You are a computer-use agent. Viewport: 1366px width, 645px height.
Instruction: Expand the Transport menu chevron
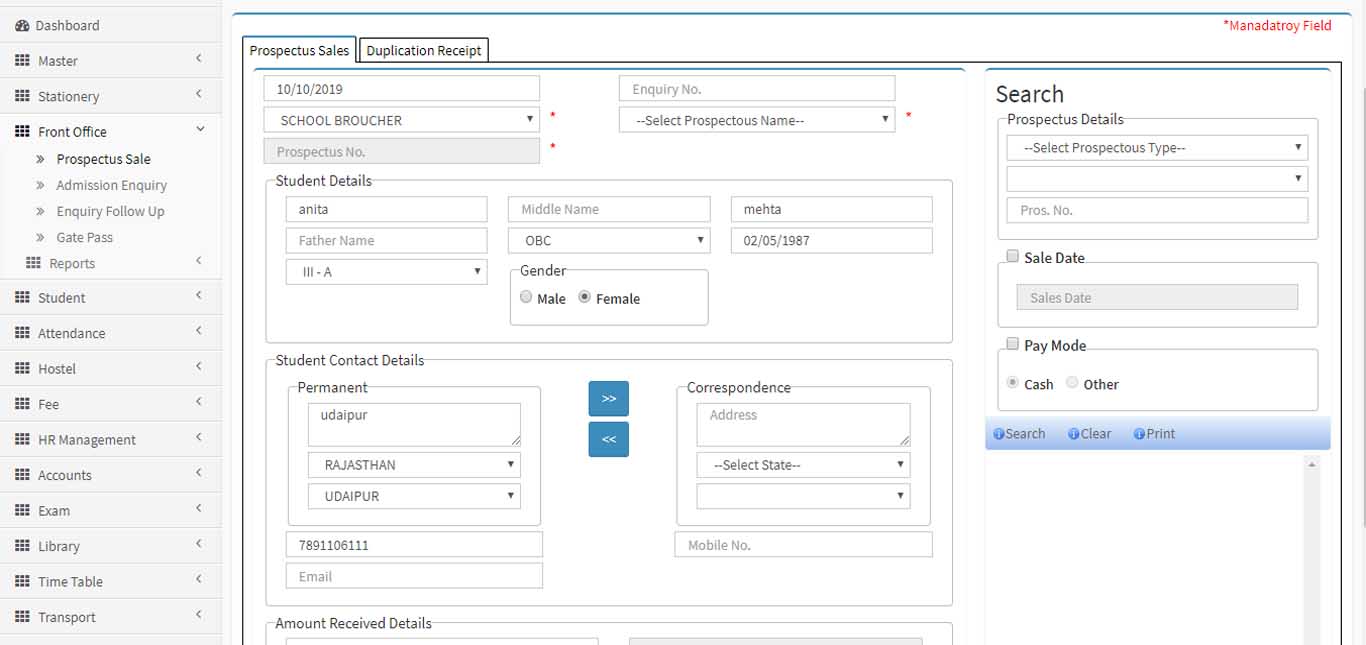click(x=199, y=615)
